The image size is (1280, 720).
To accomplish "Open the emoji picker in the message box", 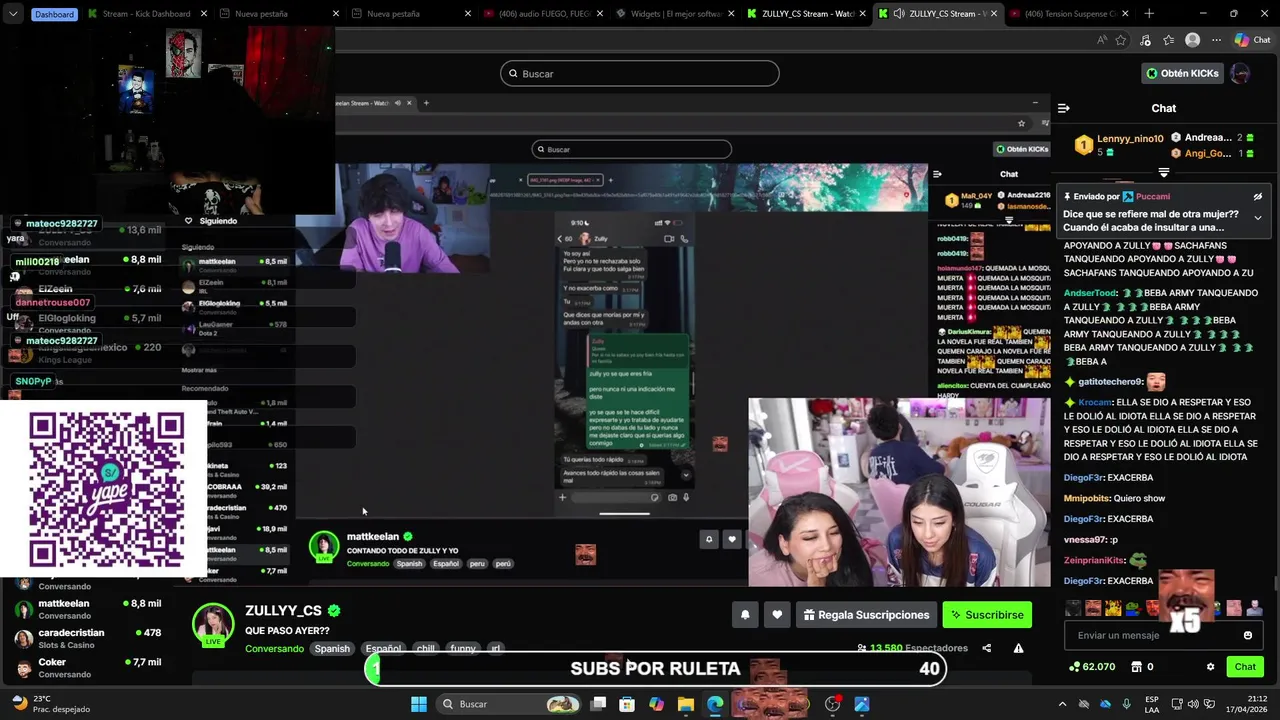I will point(1248,635).
